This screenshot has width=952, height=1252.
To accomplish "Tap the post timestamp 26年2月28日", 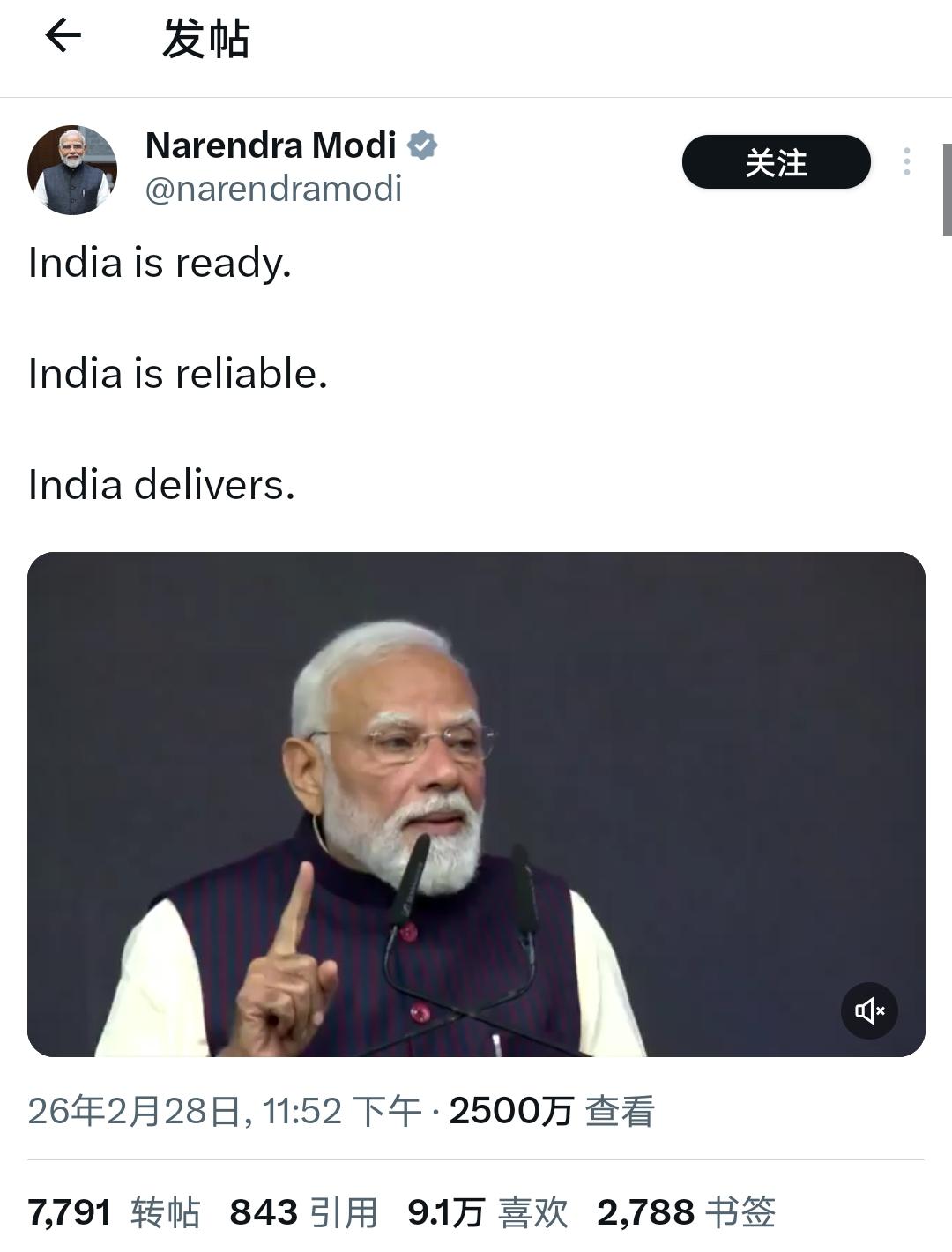I will tap(134, 1111).
